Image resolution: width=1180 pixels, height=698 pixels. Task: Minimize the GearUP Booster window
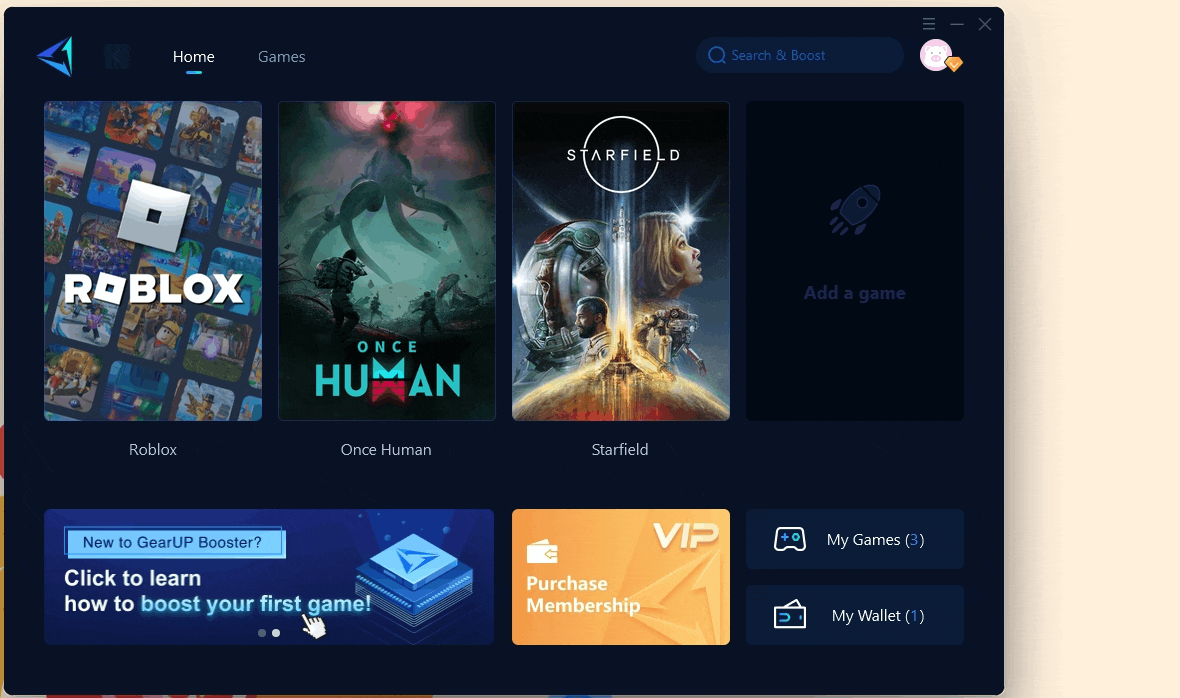[x=956, y=24]
